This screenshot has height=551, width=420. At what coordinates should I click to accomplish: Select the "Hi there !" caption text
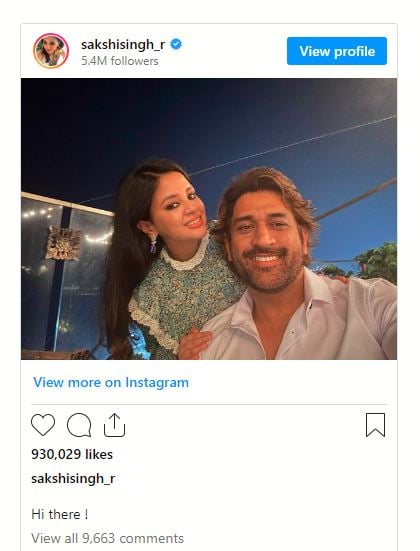point(59,514)
